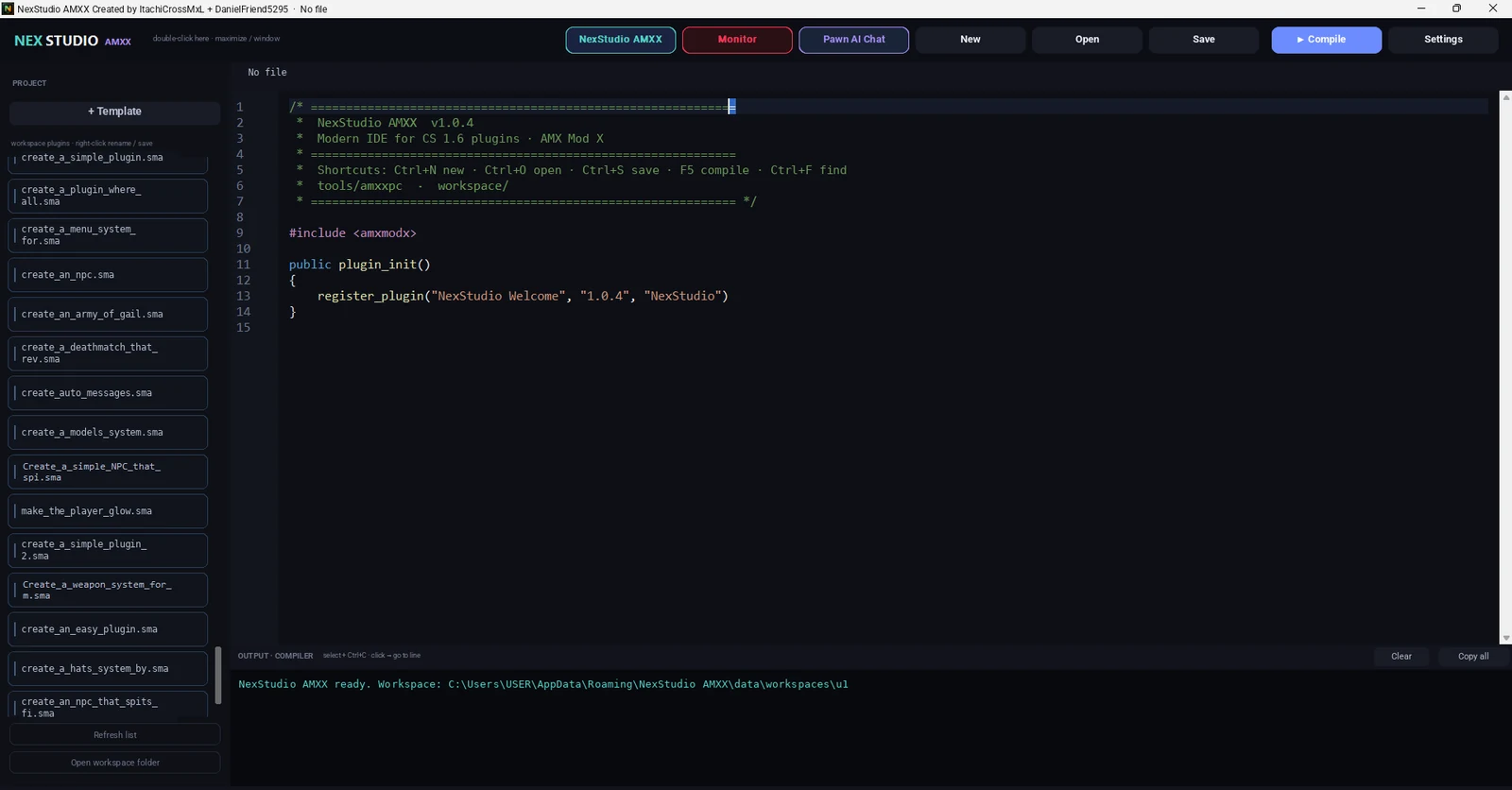Open create_a_plugin_where_all.sma file
1512x790 pixels.
pos(108,196)
